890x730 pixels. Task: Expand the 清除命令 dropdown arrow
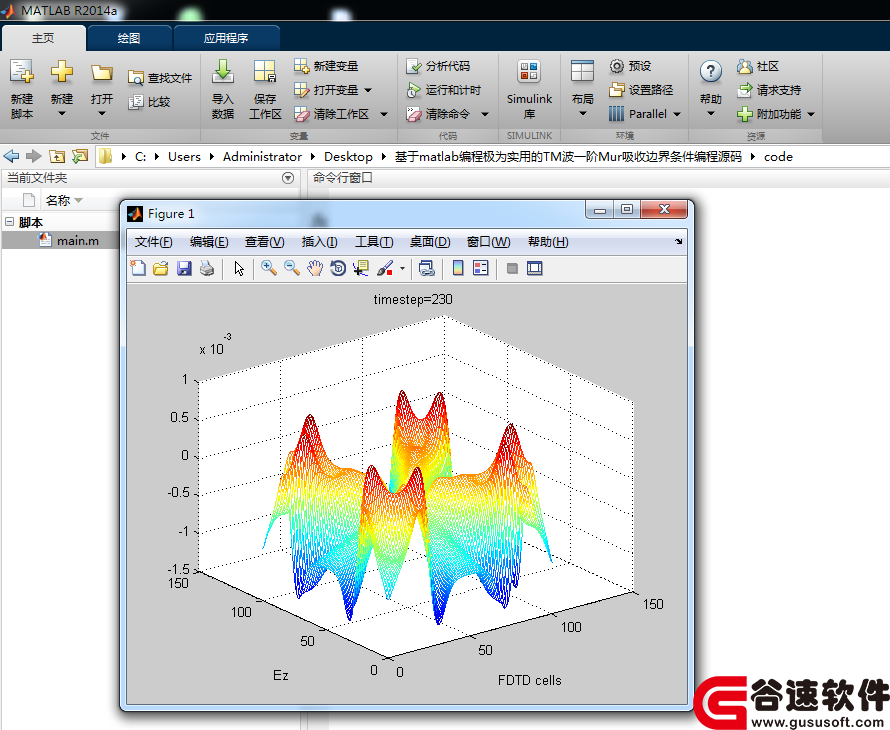(x=485, y=114)
